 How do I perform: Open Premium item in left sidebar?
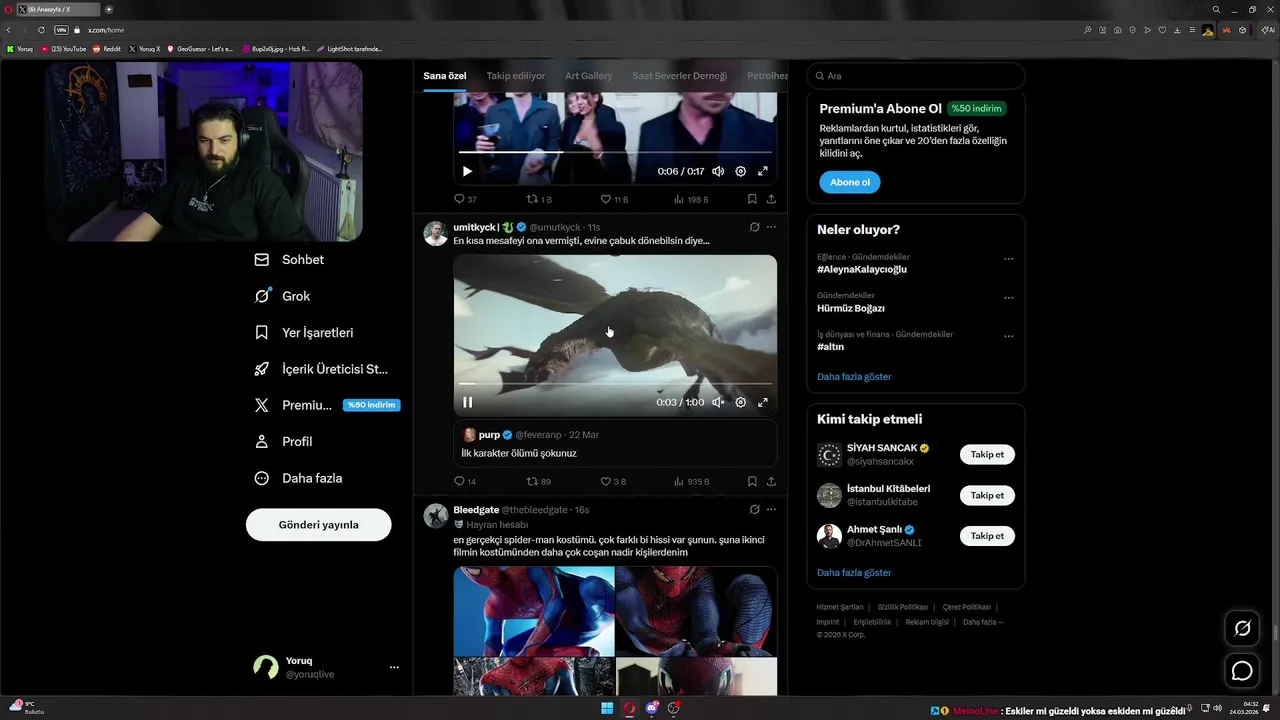(325, 405)
